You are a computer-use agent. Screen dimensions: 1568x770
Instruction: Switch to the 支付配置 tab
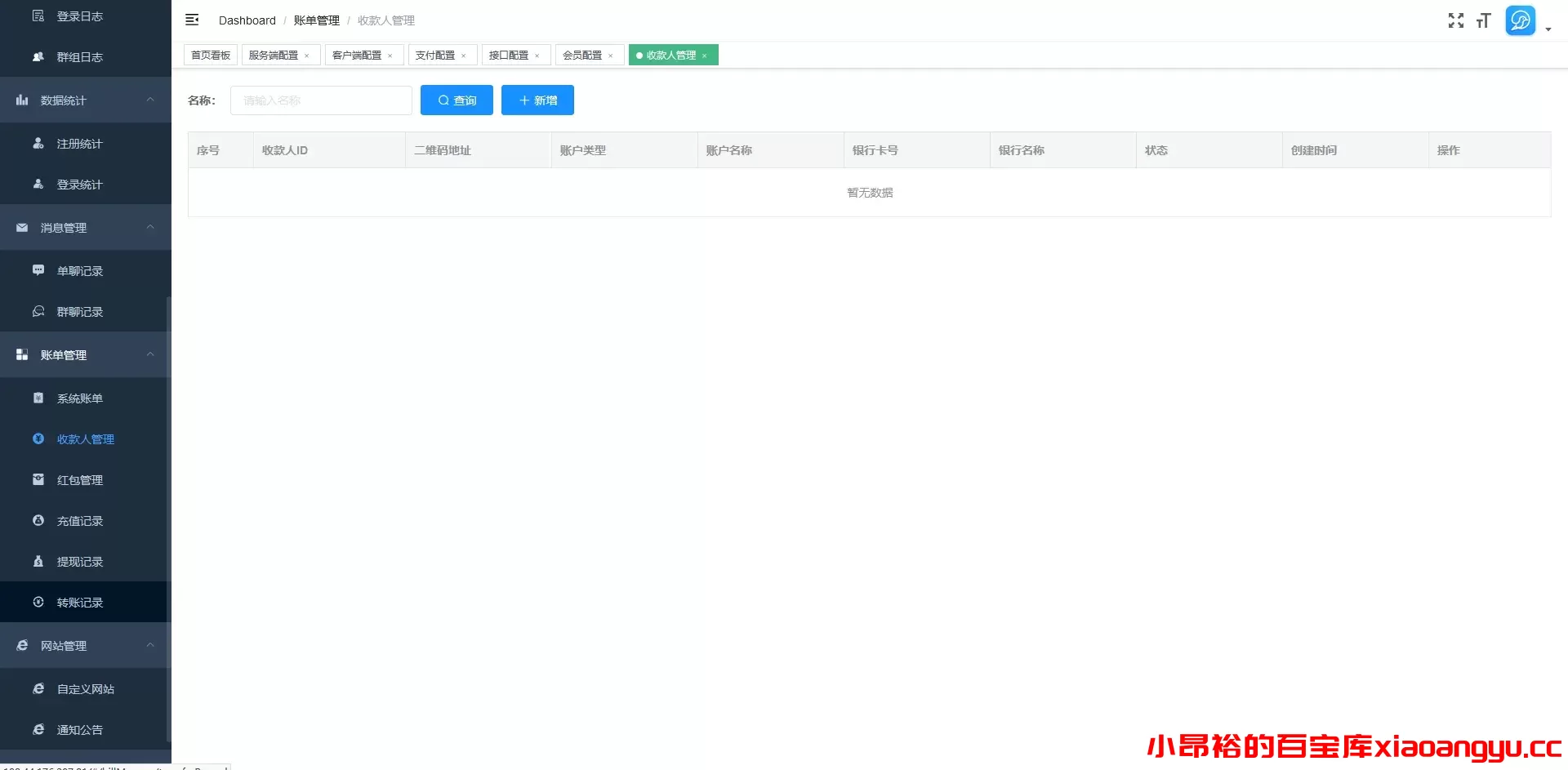pyautogui.click(x=434, y=56)
